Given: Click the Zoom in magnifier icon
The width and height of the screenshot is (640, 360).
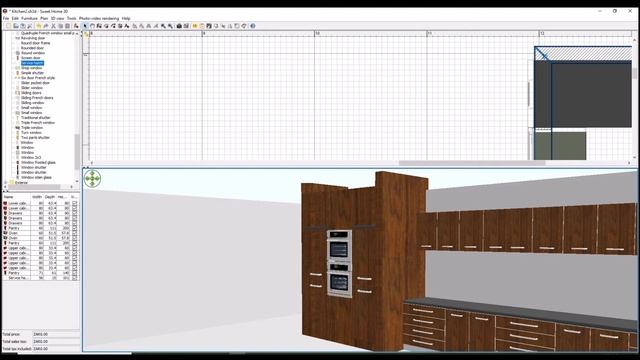Looking at the screenshot, I should pyautogui.click(x=163, y=26).
